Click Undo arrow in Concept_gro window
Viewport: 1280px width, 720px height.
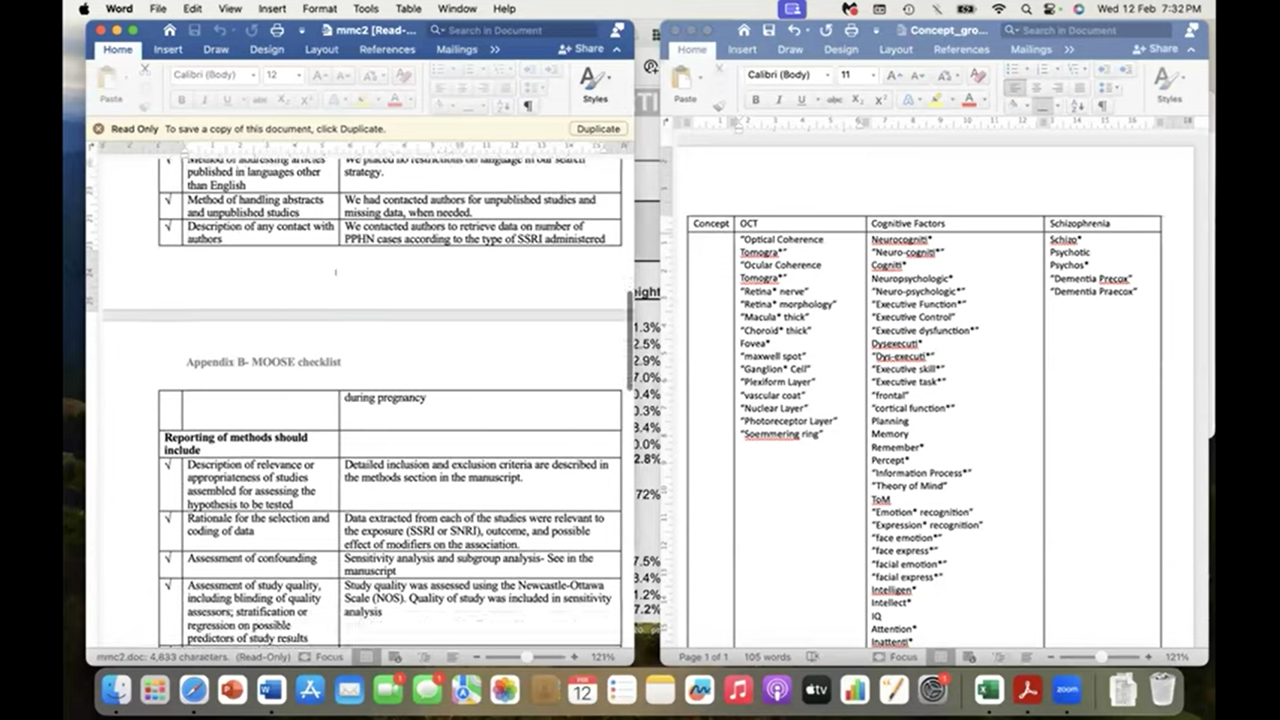795,30
